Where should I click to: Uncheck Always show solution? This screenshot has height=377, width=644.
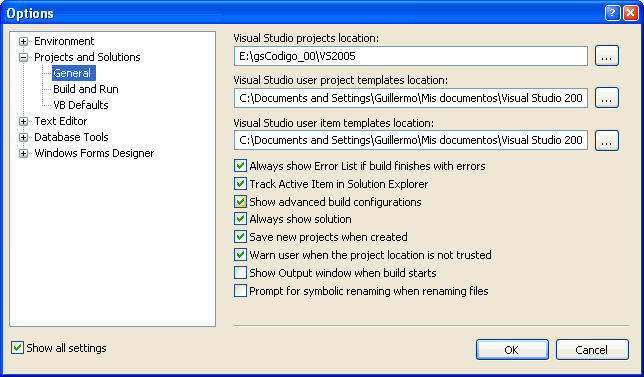point(240,219)
